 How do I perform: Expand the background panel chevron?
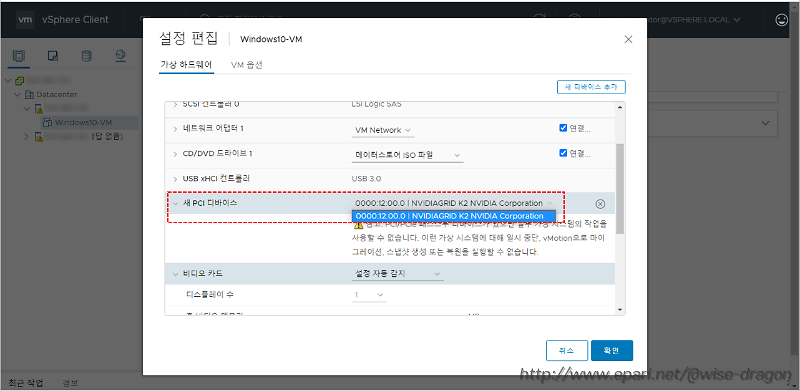click(x=765, y=123)
